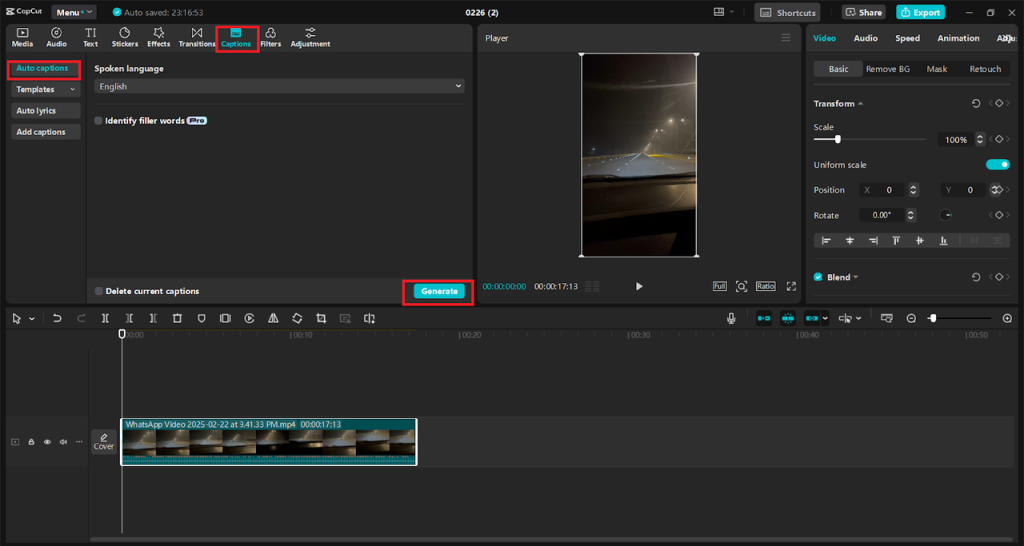Check Delete current captions option
The height and width of the screenshot is (546, 1024).
(x=98, y=291)
